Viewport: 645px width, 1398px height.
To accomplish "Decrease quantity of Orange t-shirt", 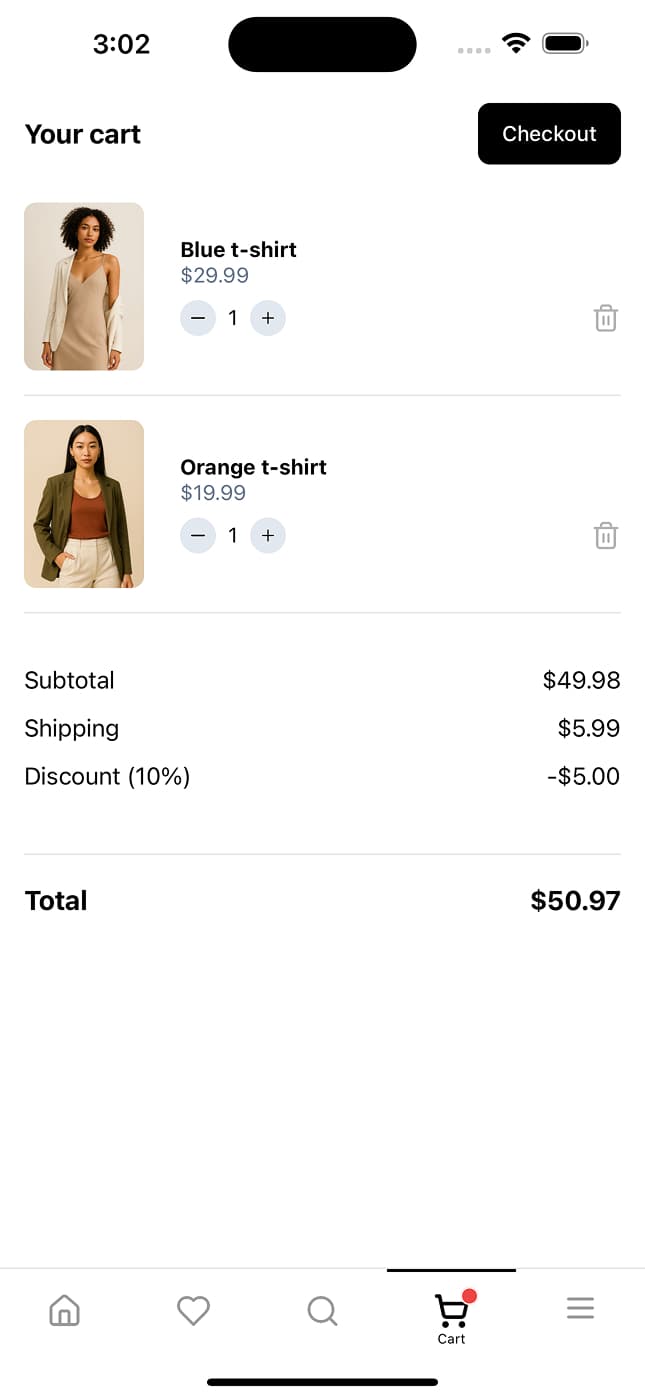I will coord(198,535).
